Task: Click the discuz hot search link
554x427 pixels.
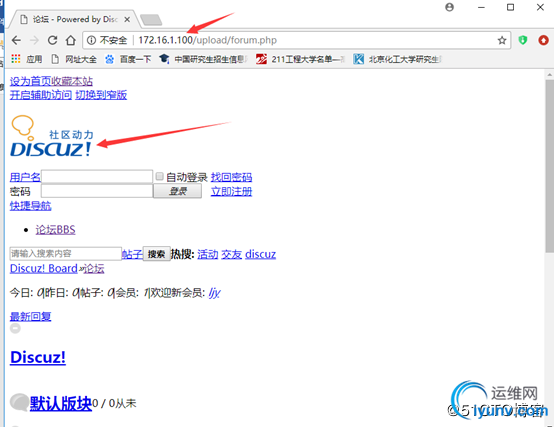Action: tap(260, 254)
